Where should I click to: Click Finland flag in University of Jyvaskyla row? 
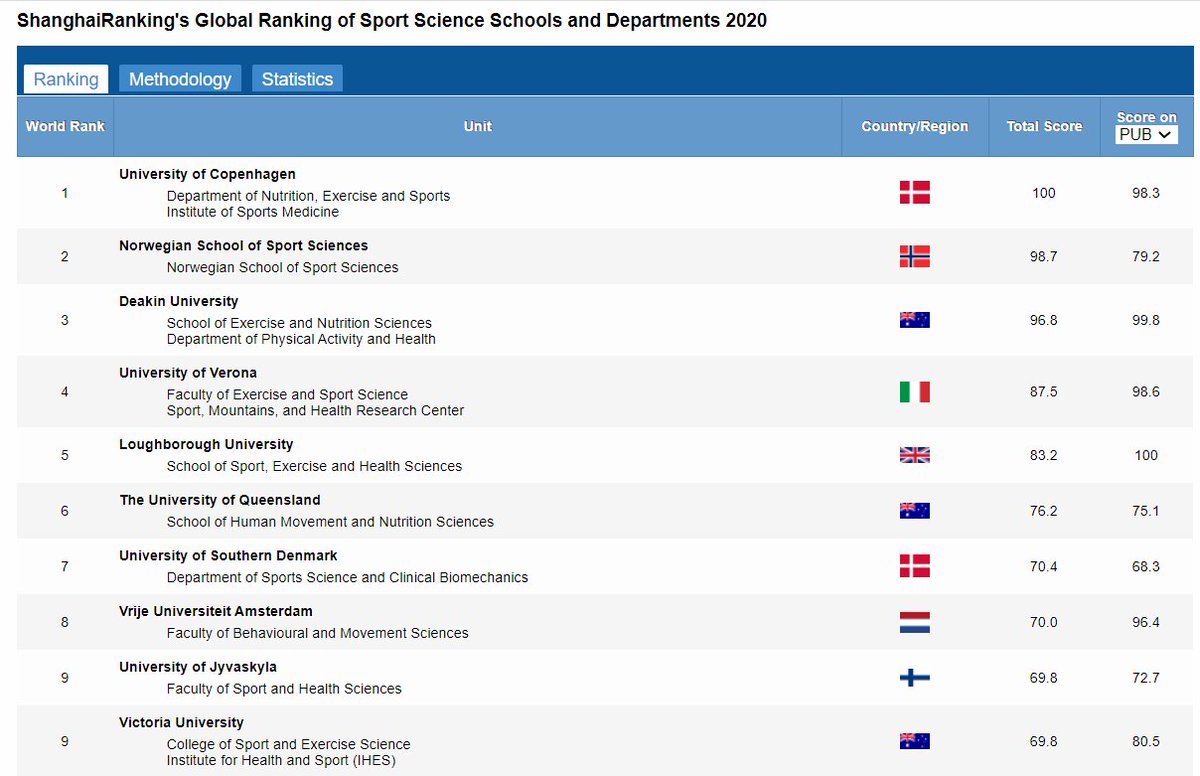[914, 678]
